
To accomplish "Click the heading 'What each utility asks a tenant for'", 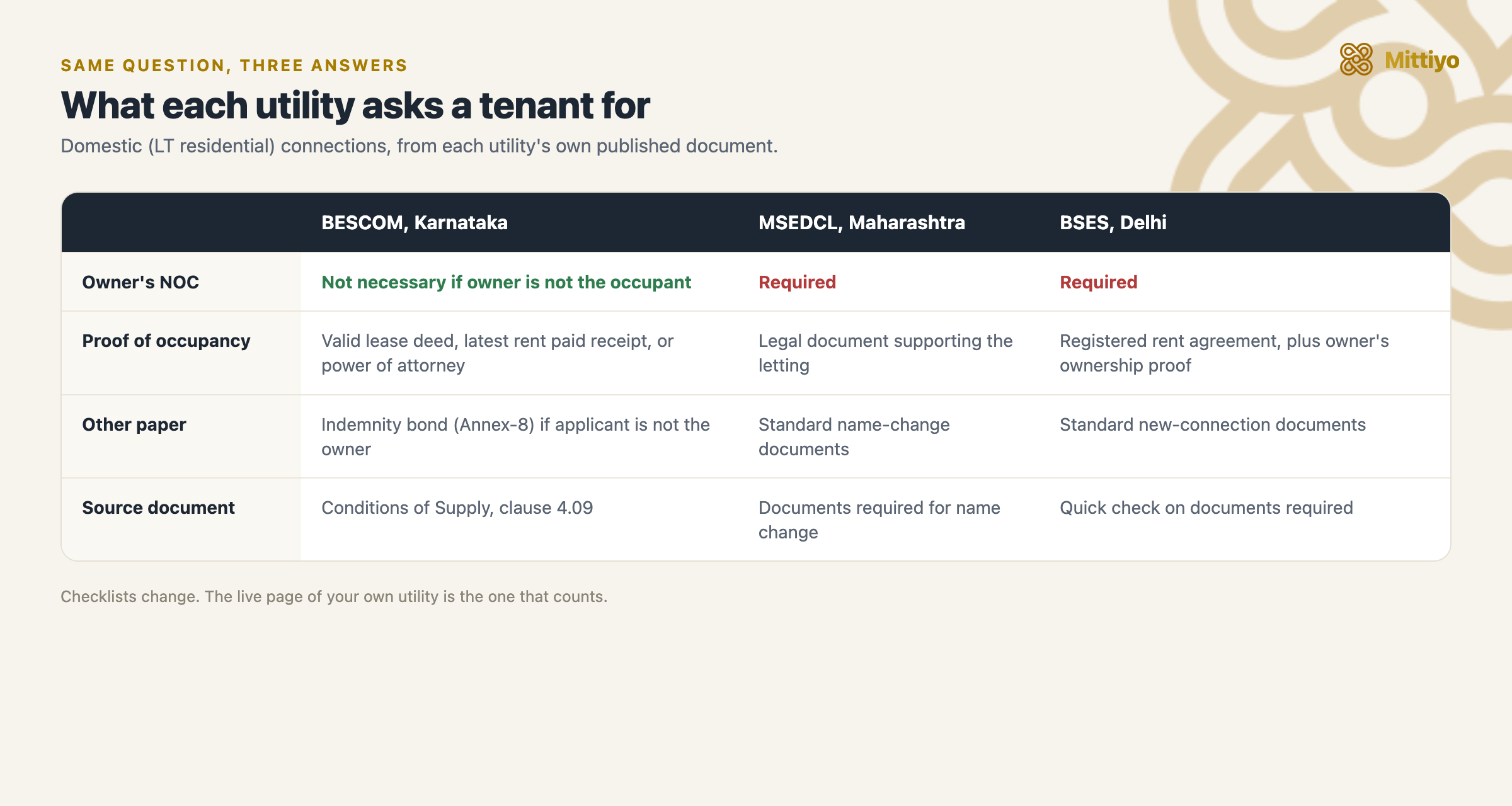I will 355,105.
